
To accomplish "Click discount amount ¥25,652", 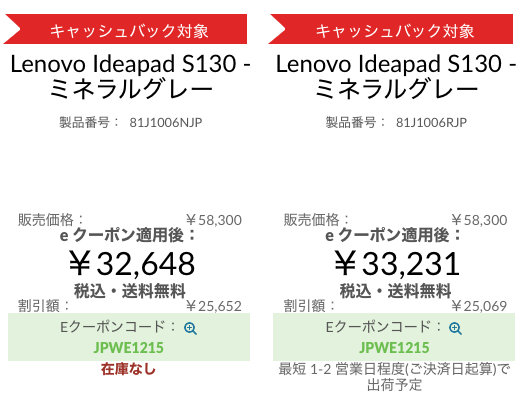I will tap(214, 306).
